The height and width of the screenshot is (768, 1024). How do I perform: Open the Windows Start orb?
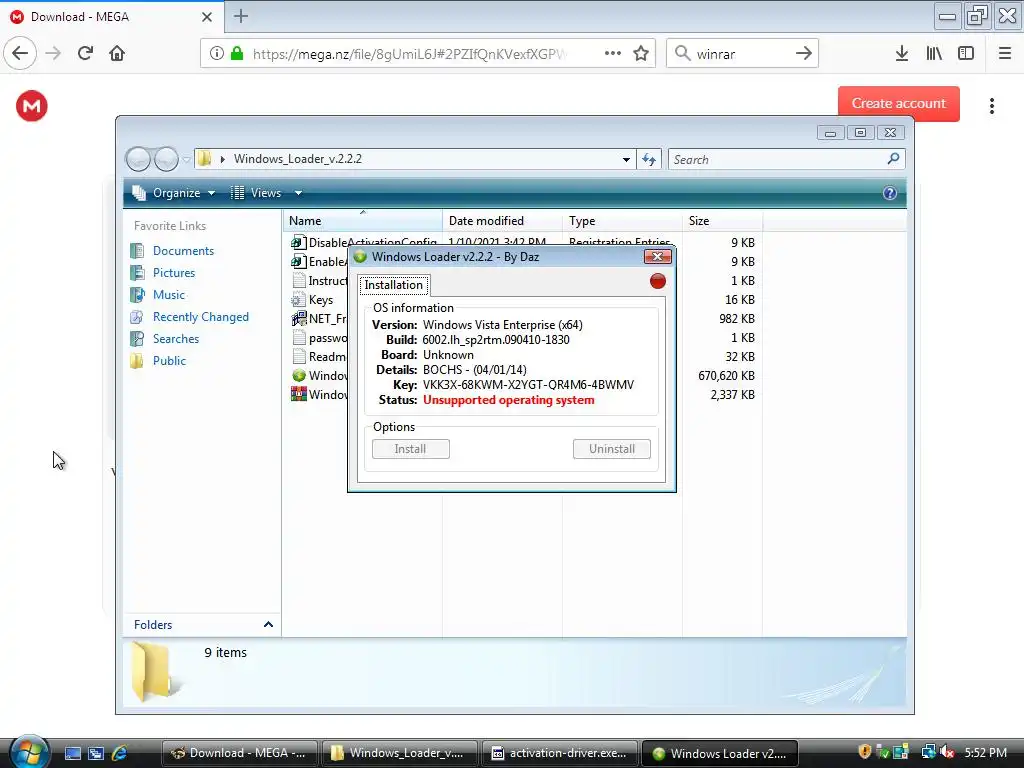[x=29, y=751]
